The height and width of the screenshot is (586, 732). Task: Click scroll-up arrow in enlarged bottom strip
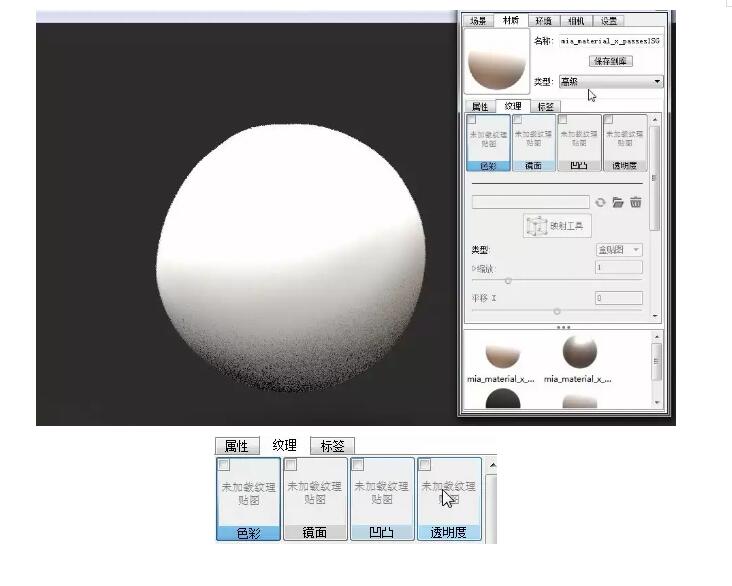(493, 465)
